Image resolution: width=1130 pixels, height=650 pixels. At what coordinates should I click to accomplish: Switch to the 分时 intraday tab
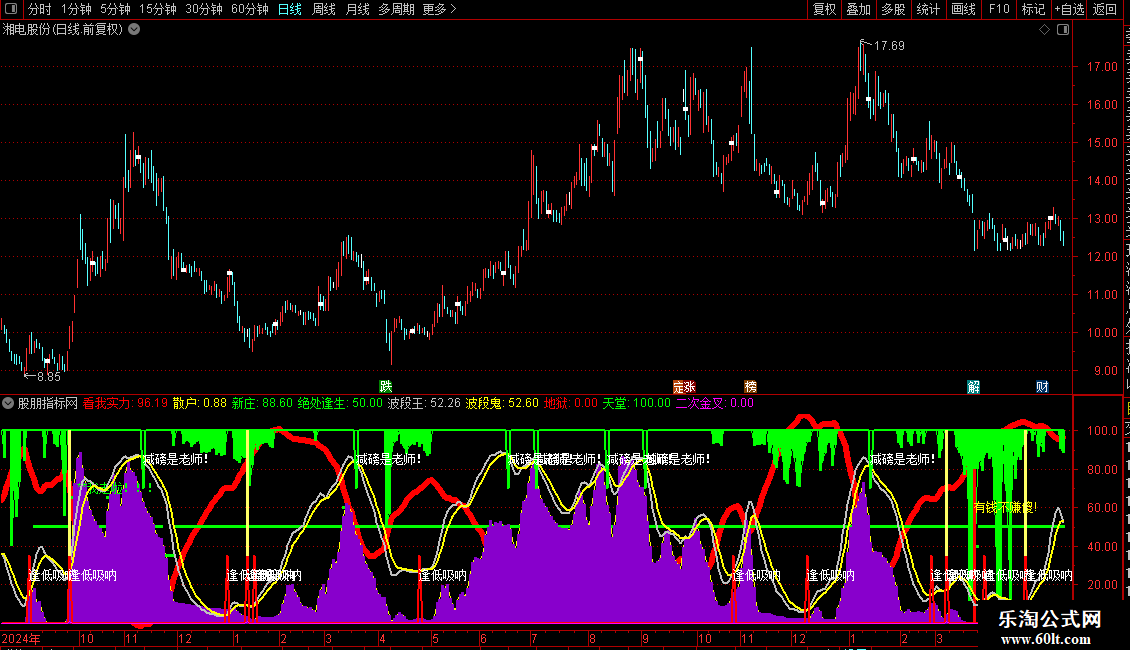coord(39,9)
